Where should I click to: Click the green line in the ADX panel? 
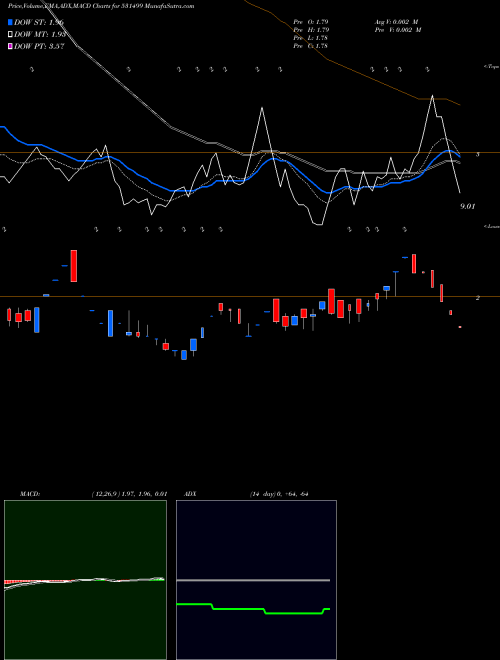coord(253,609)
